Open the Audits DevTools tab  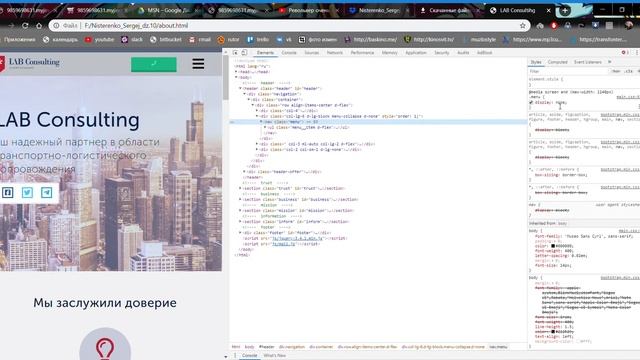tap(463, 53)
